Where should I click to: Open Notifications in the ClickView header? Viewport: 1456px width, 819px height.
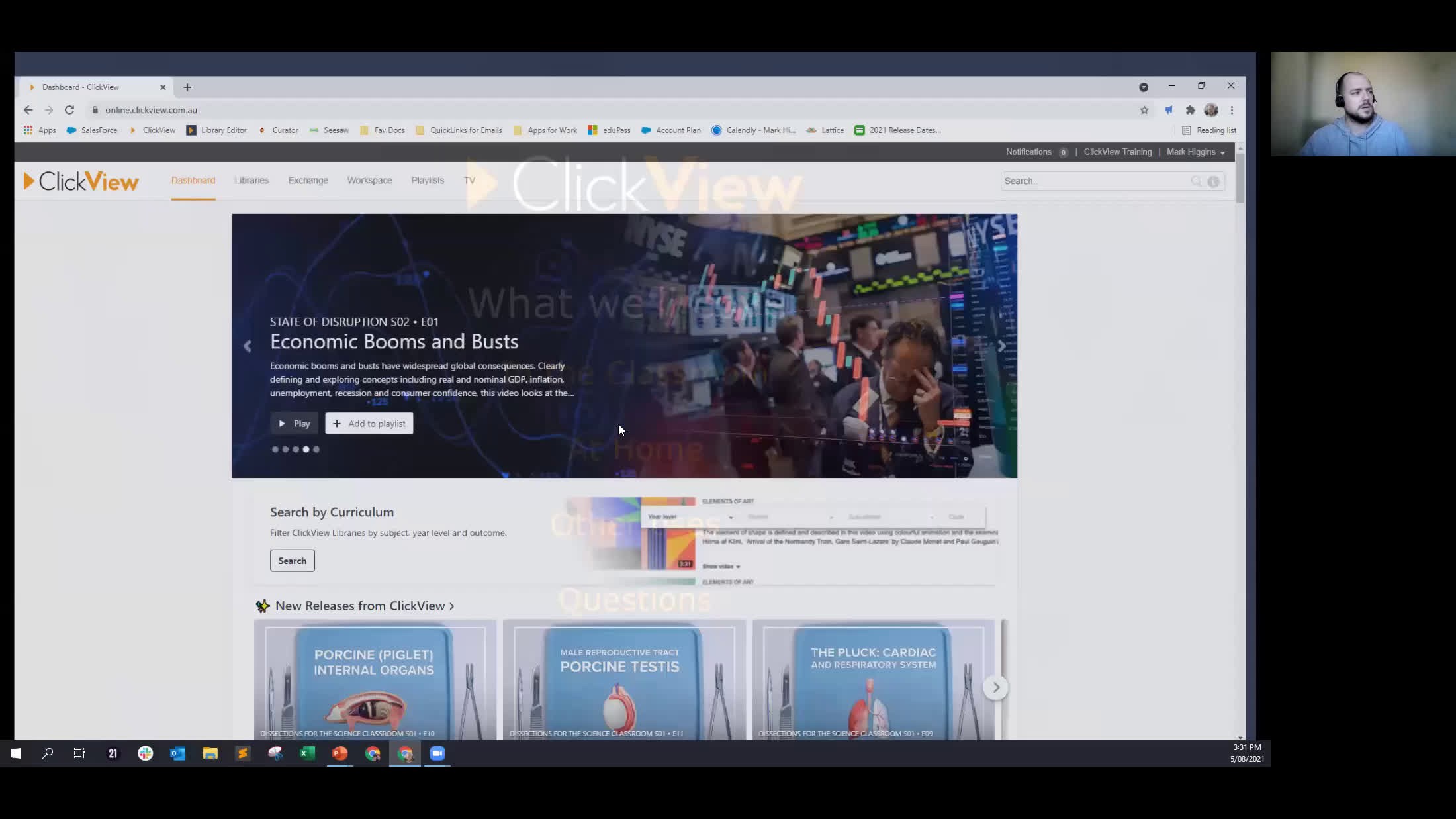coord(1030,152)
